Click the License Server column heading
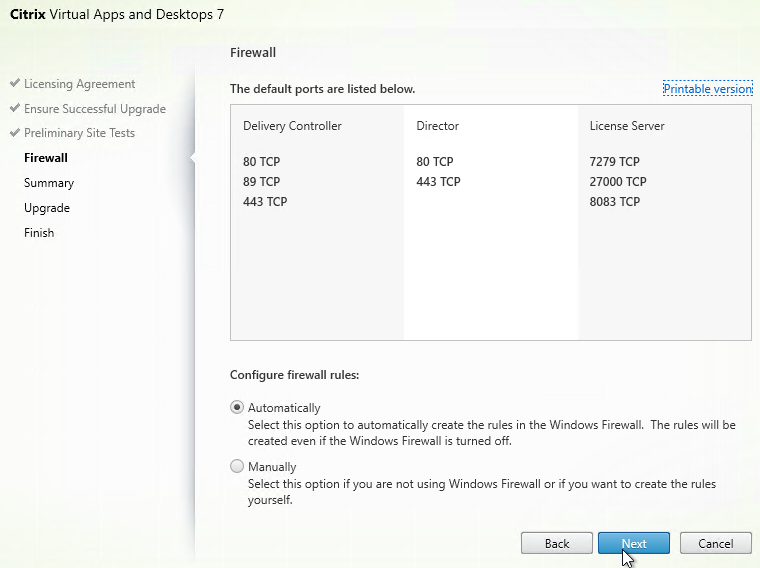Screen dimensions: 760x568 click(627, 126)
